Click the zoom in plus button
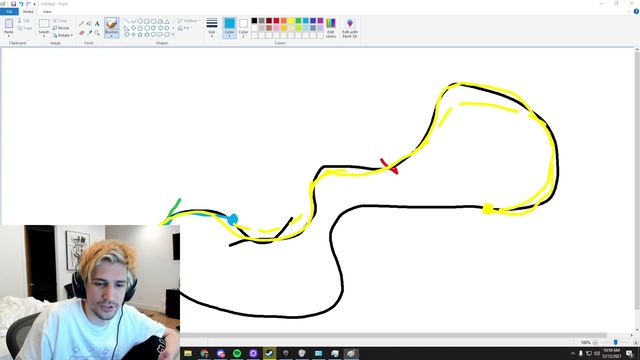The width and height of the screenshot is (640, 360). click(x=636, y=342)
